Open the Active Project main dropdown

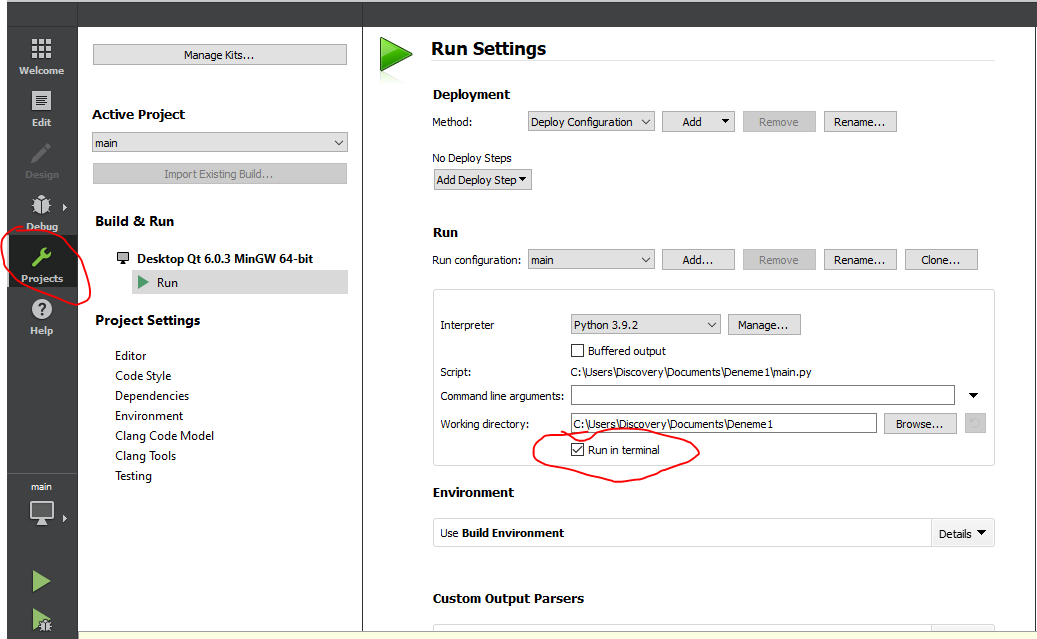pos(220,143)
